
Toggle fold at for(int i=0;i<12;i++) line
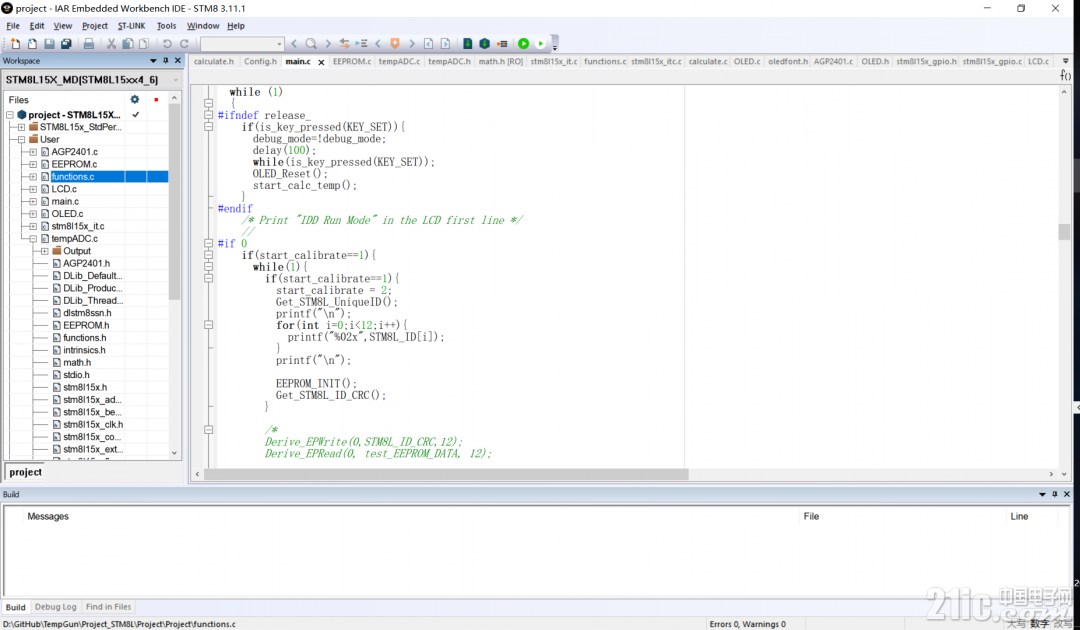click(208, 324)
